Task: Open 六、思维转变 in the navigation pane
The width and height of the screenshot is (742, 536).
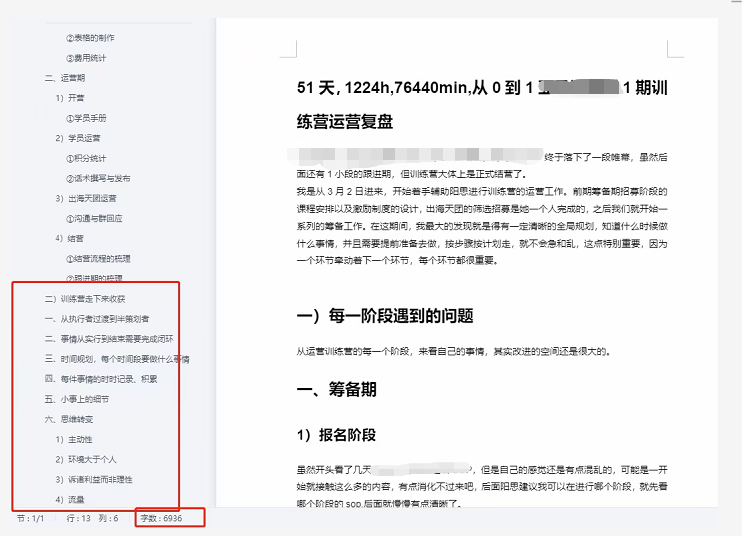Action: [69, 419]
